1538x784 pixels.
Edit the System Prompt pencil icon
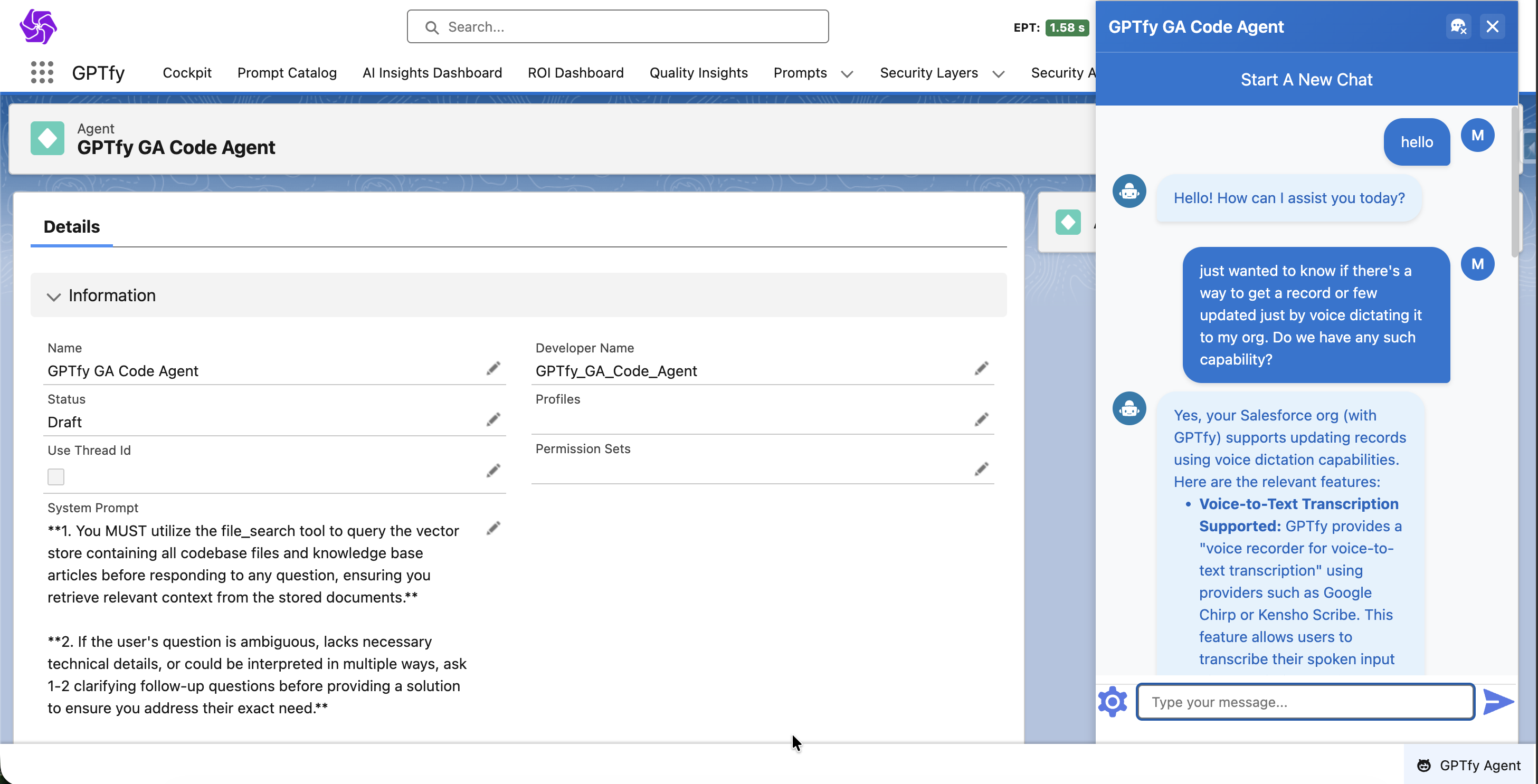[493, 529]
